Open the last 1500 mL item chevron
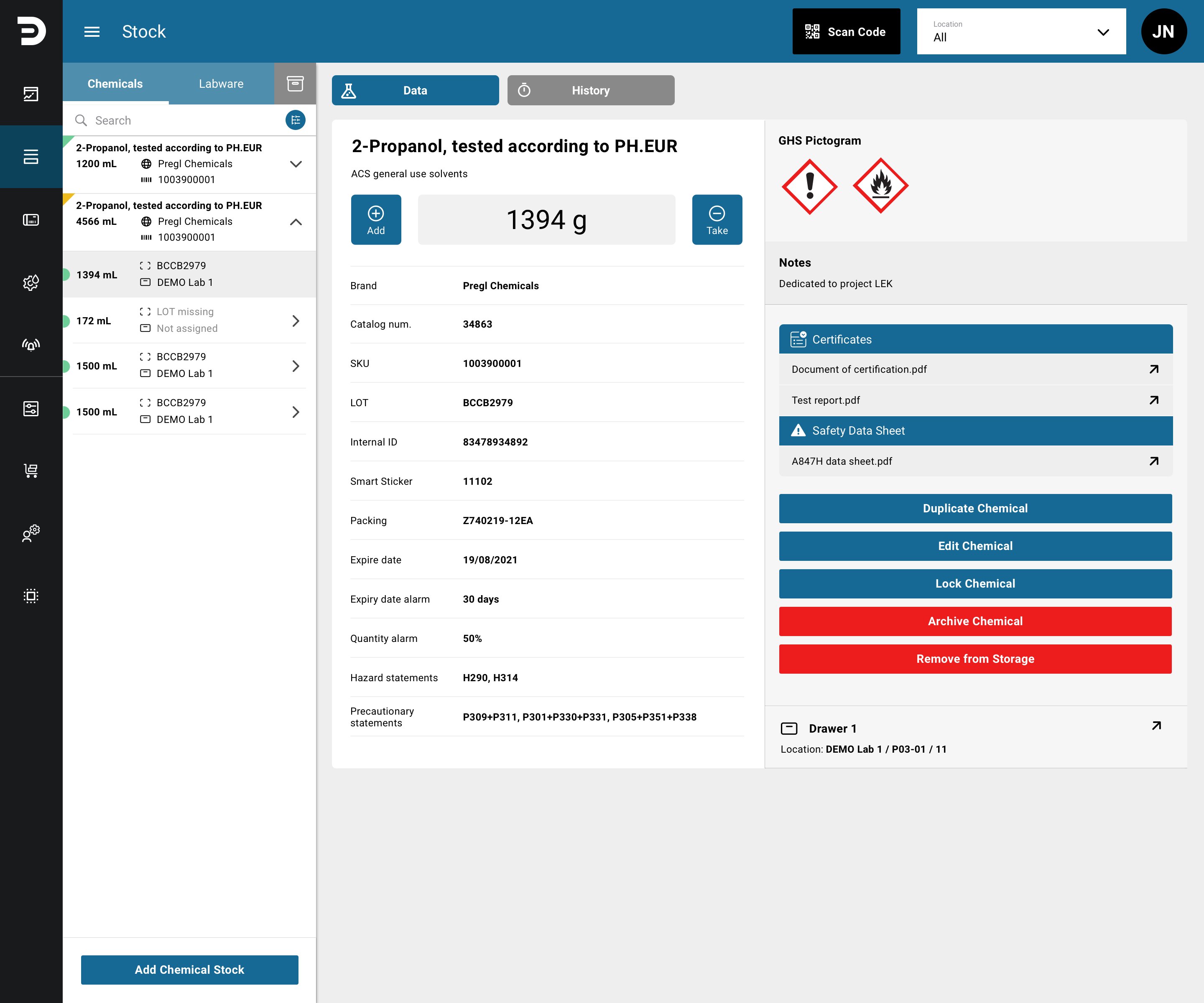 296,412
